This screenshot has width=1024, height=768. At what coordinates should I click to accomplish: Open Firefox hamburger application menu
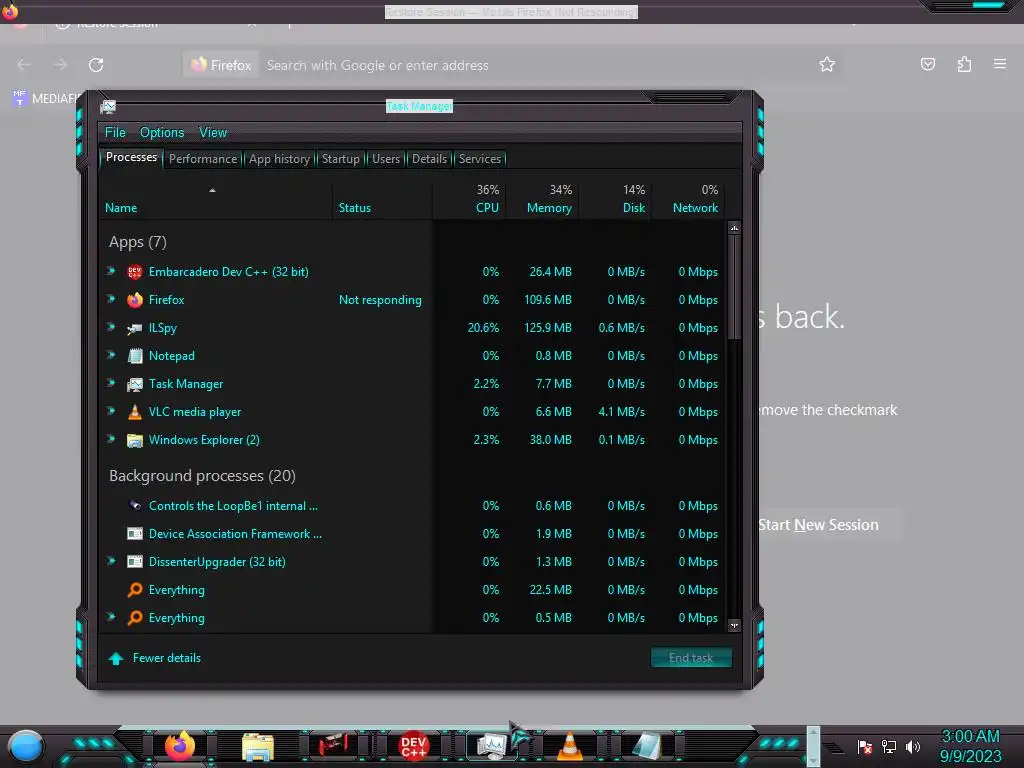(1000, 64)
